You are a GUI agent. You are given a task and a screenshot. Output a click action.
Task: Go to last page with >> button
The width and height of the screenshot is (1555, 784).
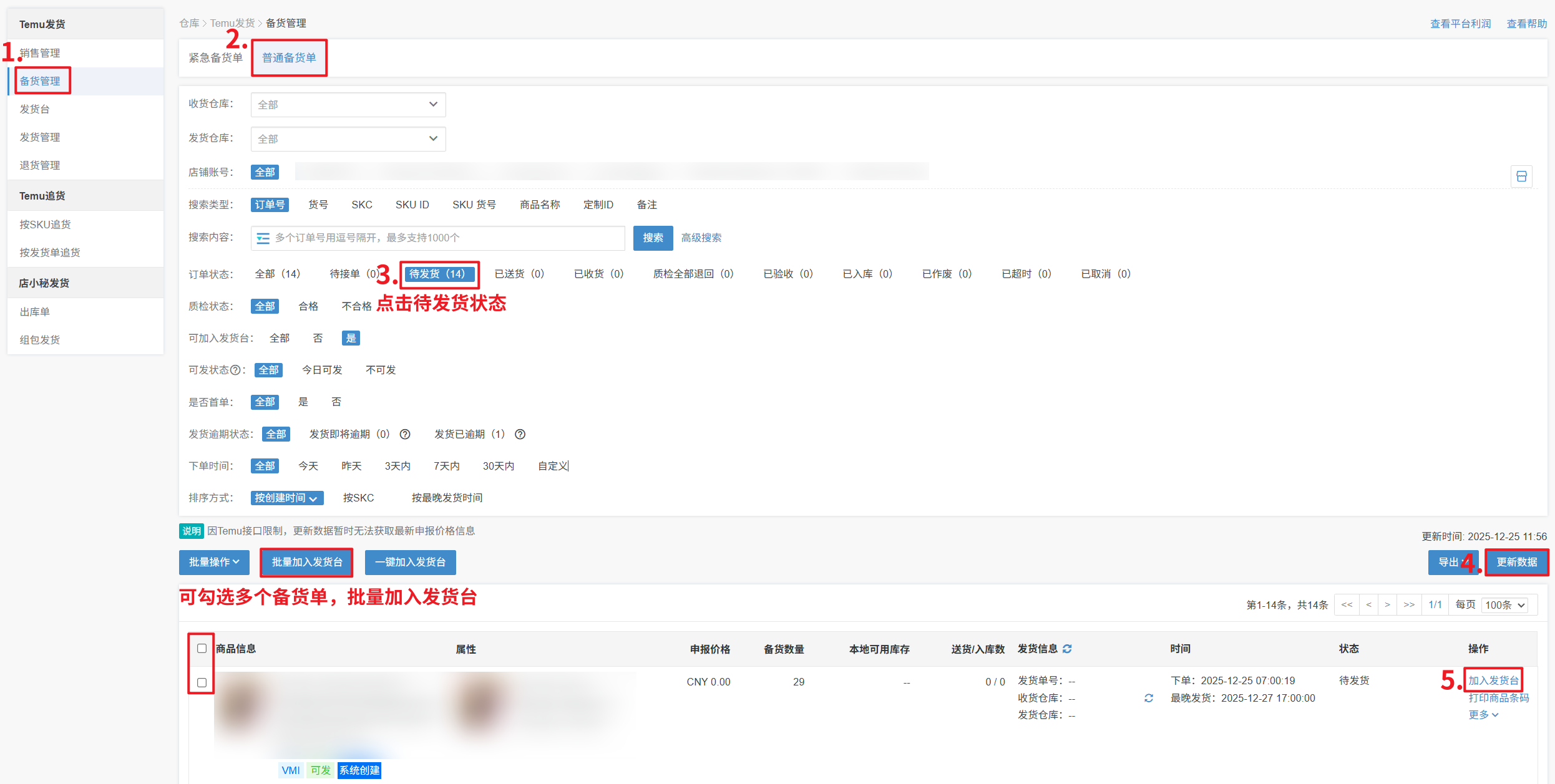click(1408, 604)
